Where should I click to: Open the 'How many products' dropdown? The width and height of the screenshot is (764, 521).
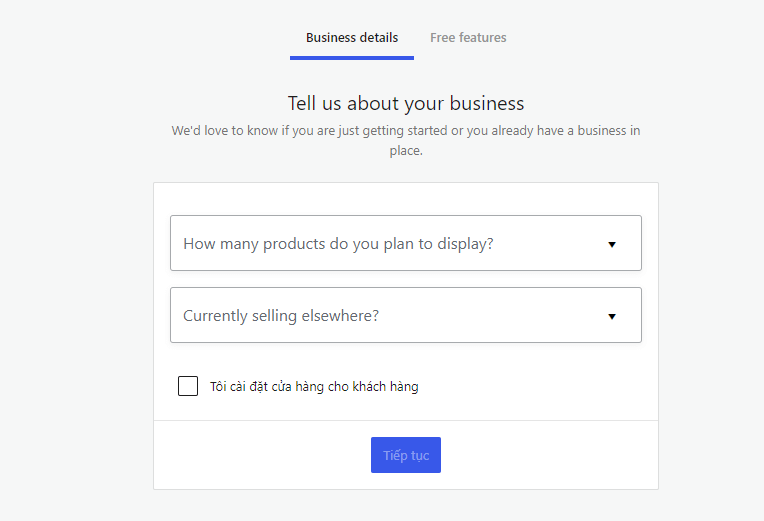pyautogui.click(x=405, y=243)
